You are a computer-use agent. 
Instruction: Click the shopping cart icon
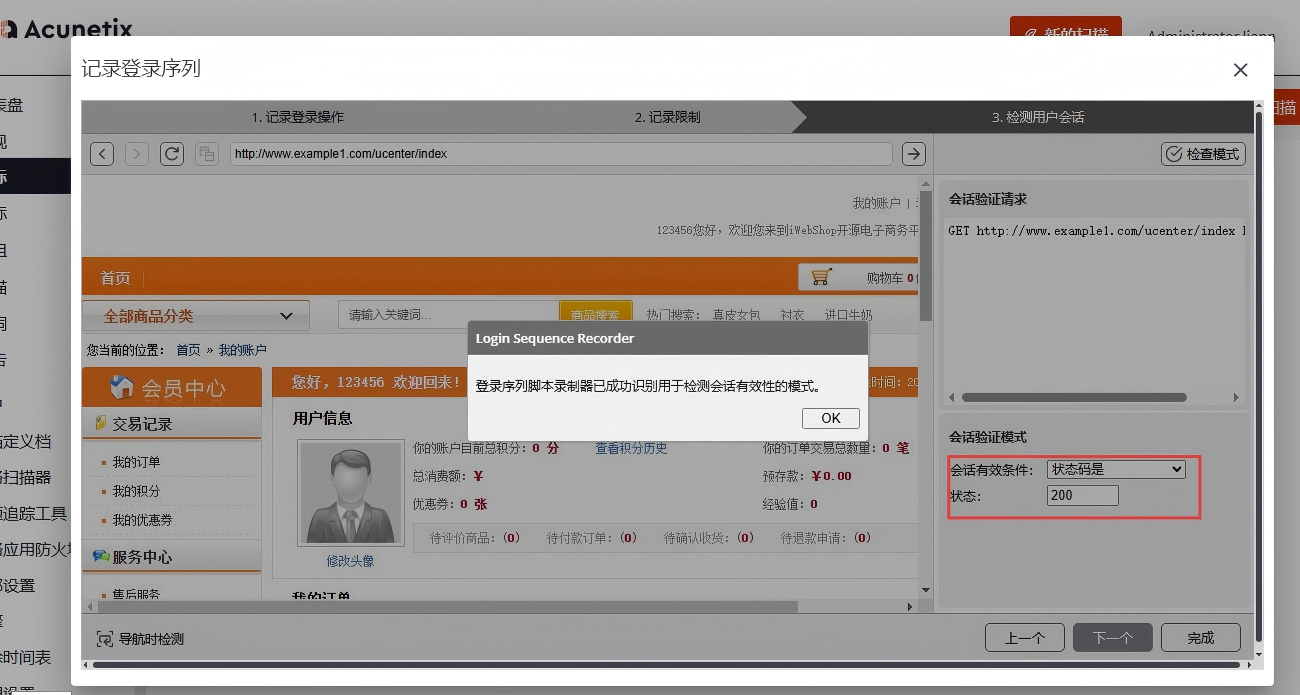click(821, 277)
